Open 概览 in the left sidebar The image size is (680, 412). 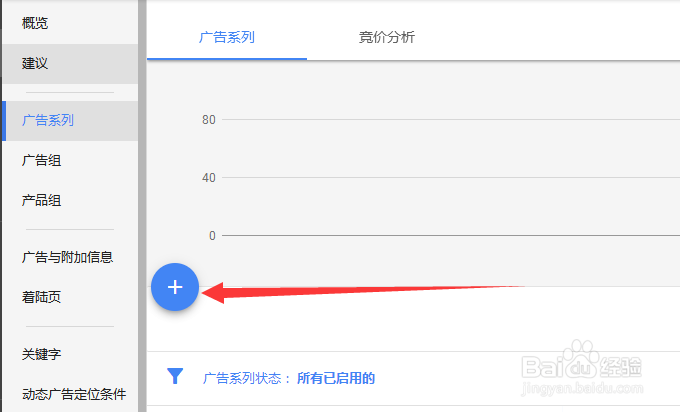click(x=35, y=22)
